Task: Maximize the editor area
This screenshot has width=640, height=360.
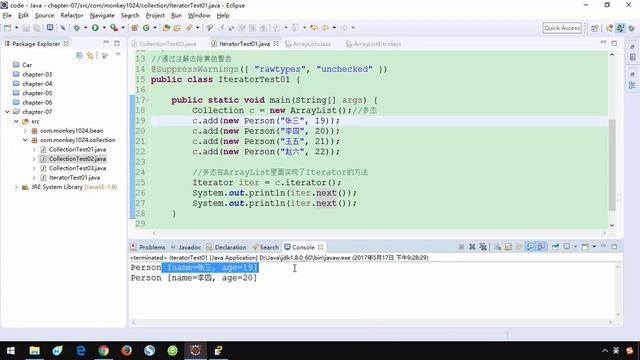Action: [614, 43]
